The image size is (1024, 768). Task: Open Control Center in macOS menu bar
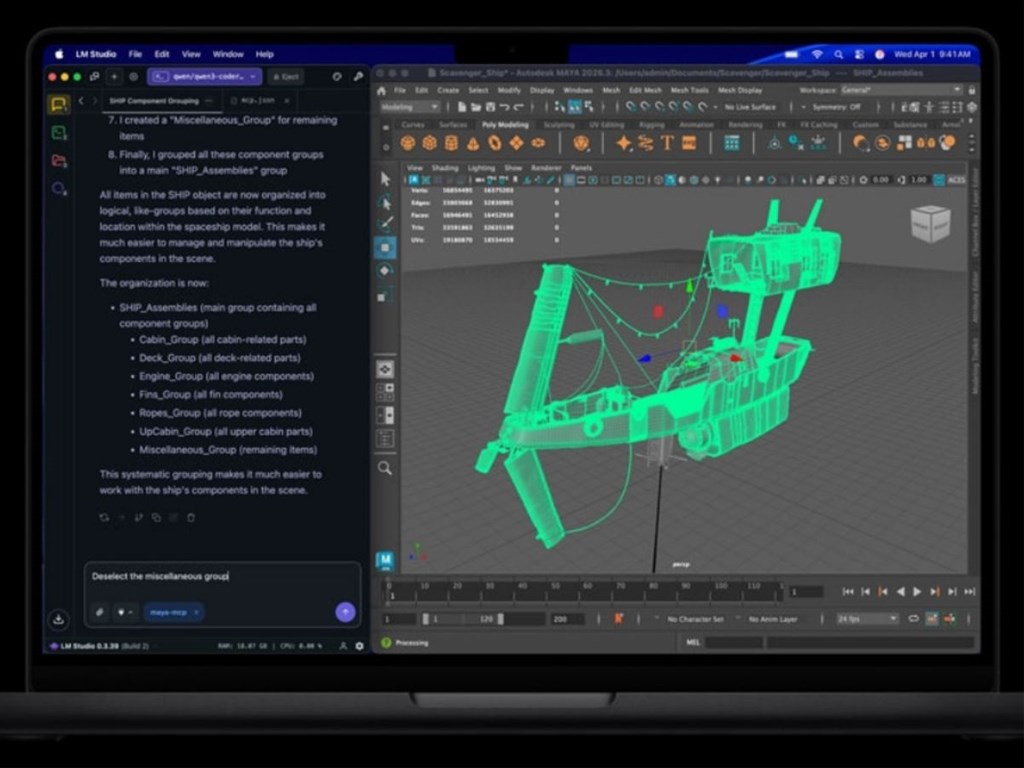point(859,54)
